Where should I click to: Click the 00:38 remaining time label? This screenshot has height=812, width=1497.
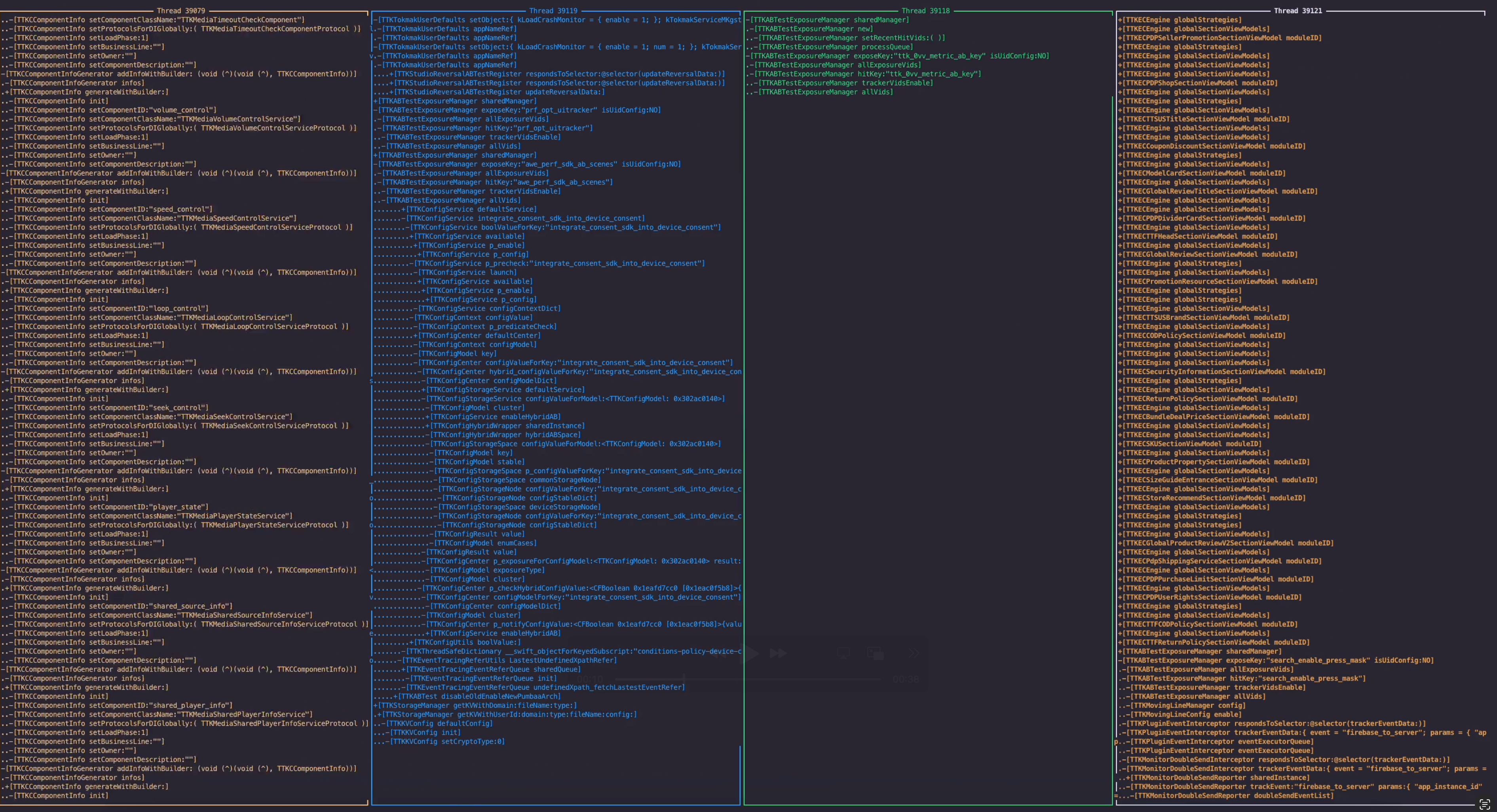click(905, 679)
